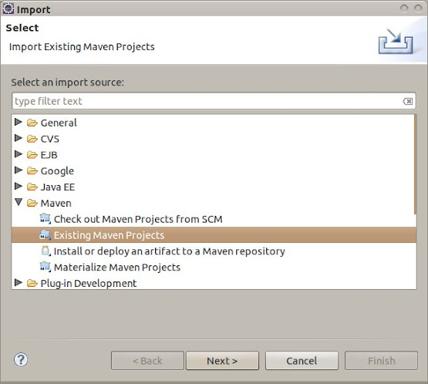The width and height of the screenshot is (428, 384).
Task: Expand the Plug-in Development node
Action: pyautogui.click(x=18, y=283)
